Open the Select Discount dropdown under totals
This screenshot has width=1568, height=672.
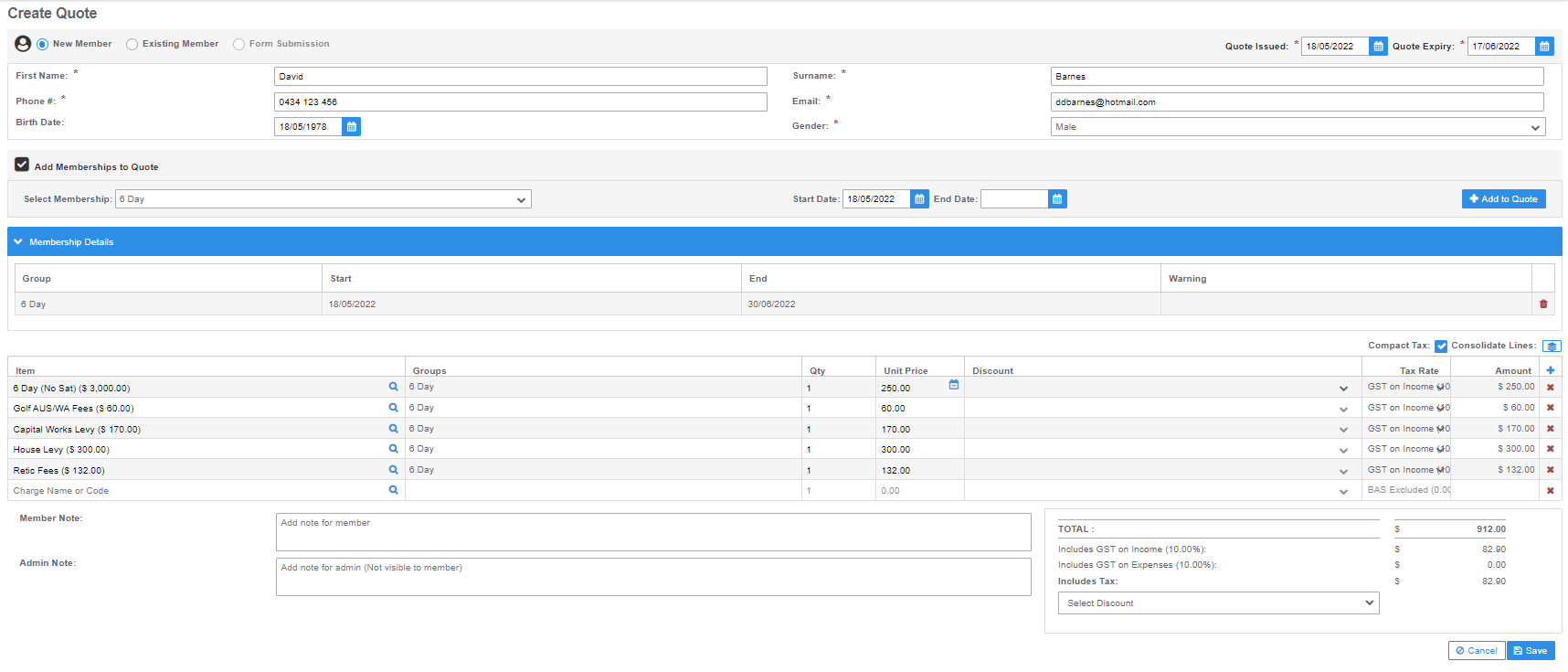pyautogui.click(x=1218, y=603)
